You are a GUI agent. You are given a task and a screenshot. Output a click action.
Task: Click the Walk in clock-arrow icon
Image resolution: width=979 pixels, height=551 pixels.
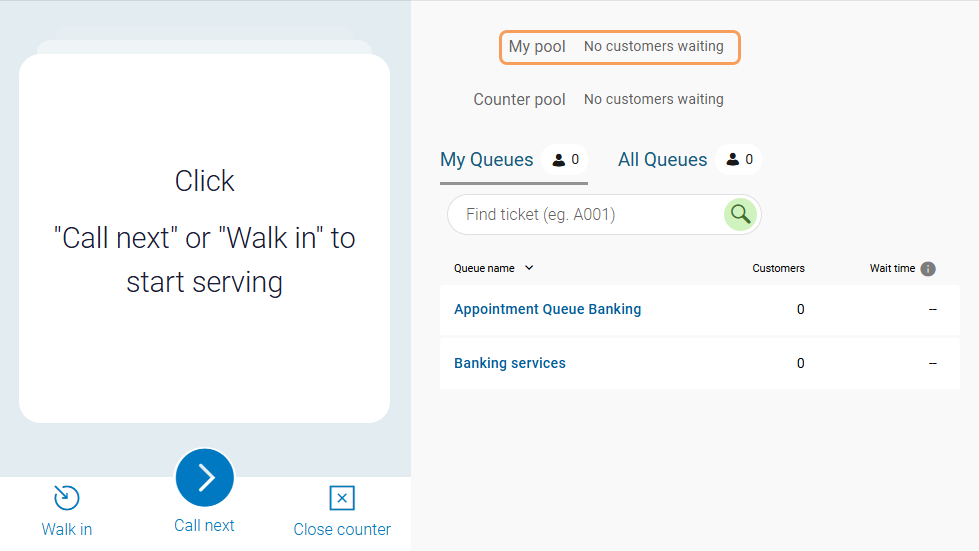click(x=66, y=498)
